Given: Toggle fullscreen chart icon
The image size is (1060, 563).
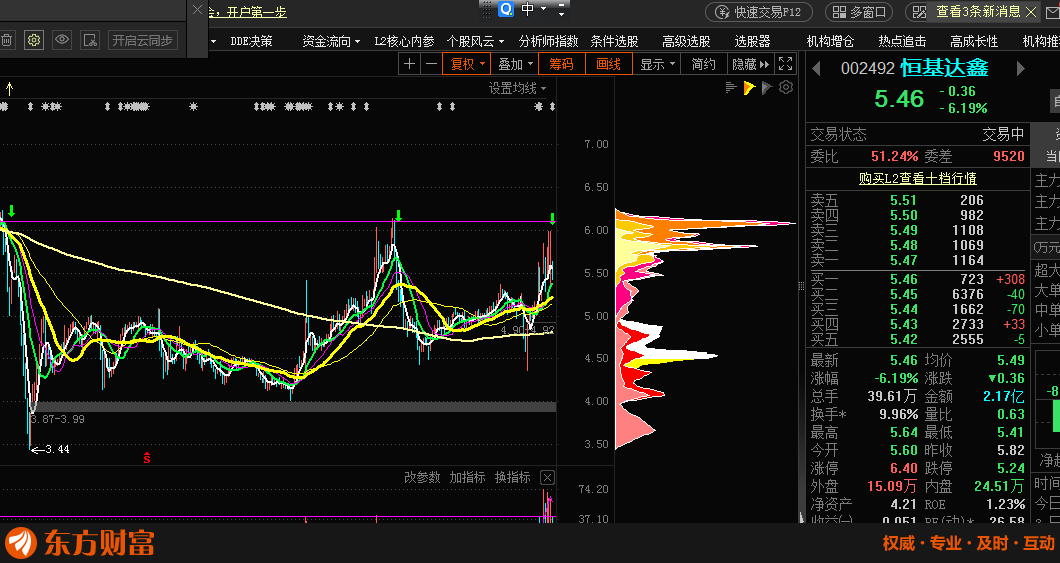Looking at the screenshot, I should 786,64.
